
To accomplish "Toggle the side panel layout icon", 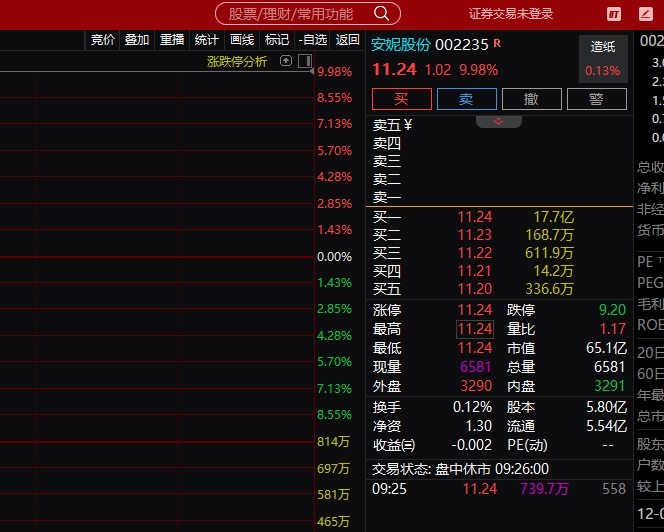I will point(305,61).
